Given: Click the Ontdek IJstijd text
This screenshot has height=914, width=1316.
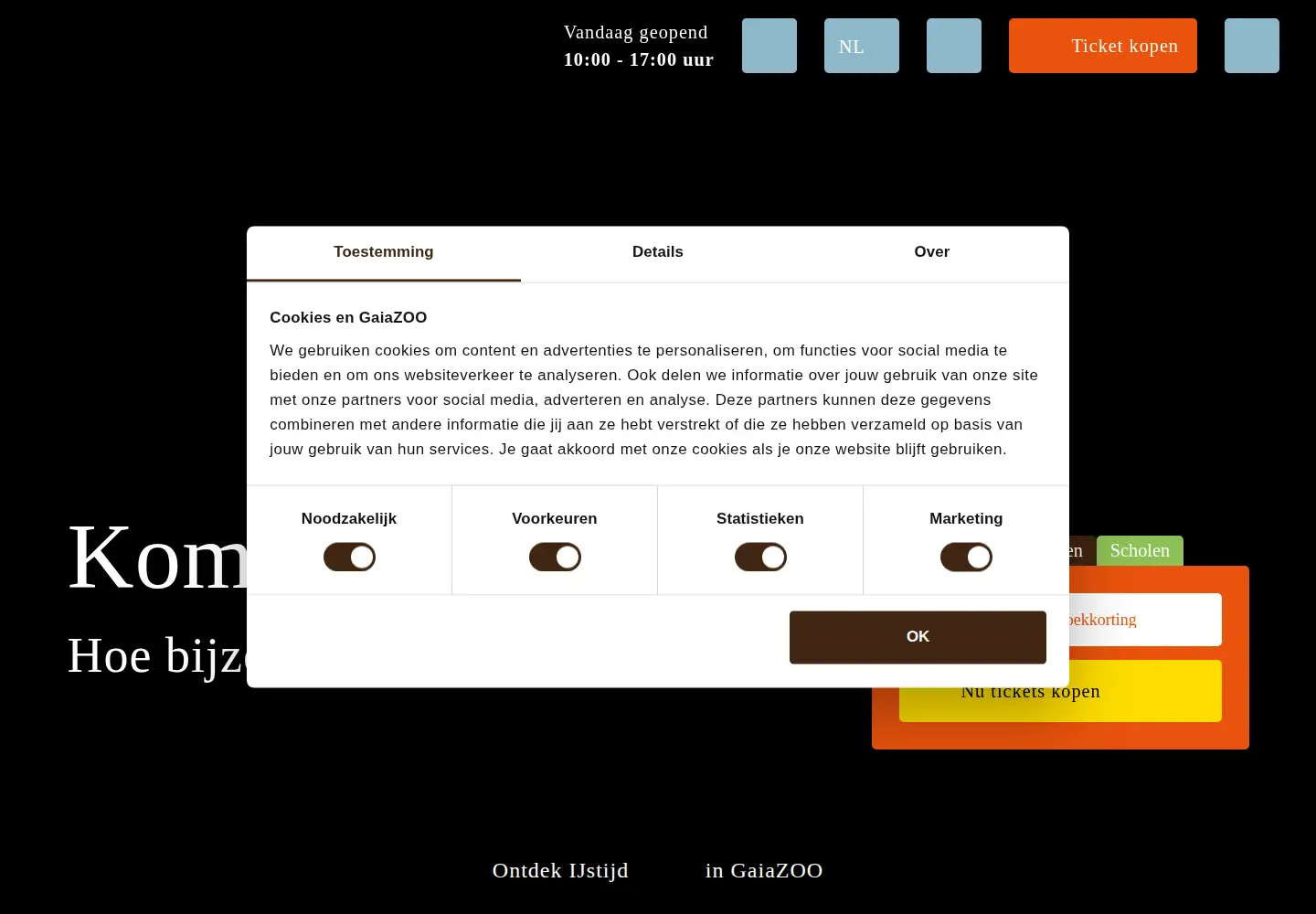Looking at the screenshot, I should click(x=560, y=870).
